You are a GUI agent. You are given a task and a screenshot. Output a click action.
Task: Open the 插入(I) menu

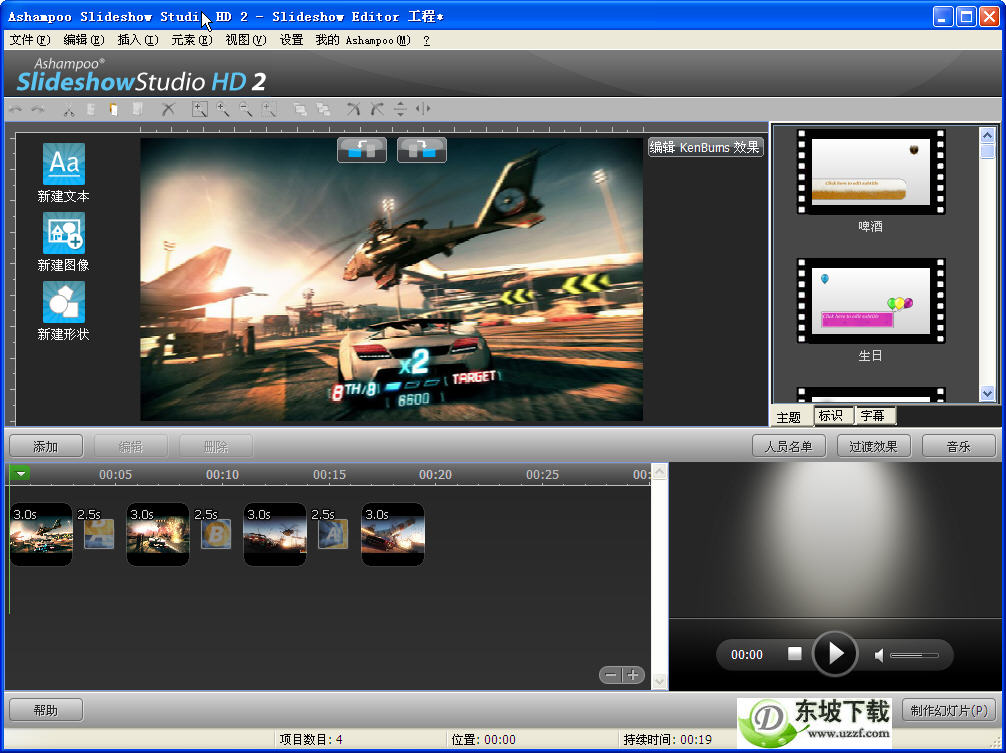click(138, 40)
